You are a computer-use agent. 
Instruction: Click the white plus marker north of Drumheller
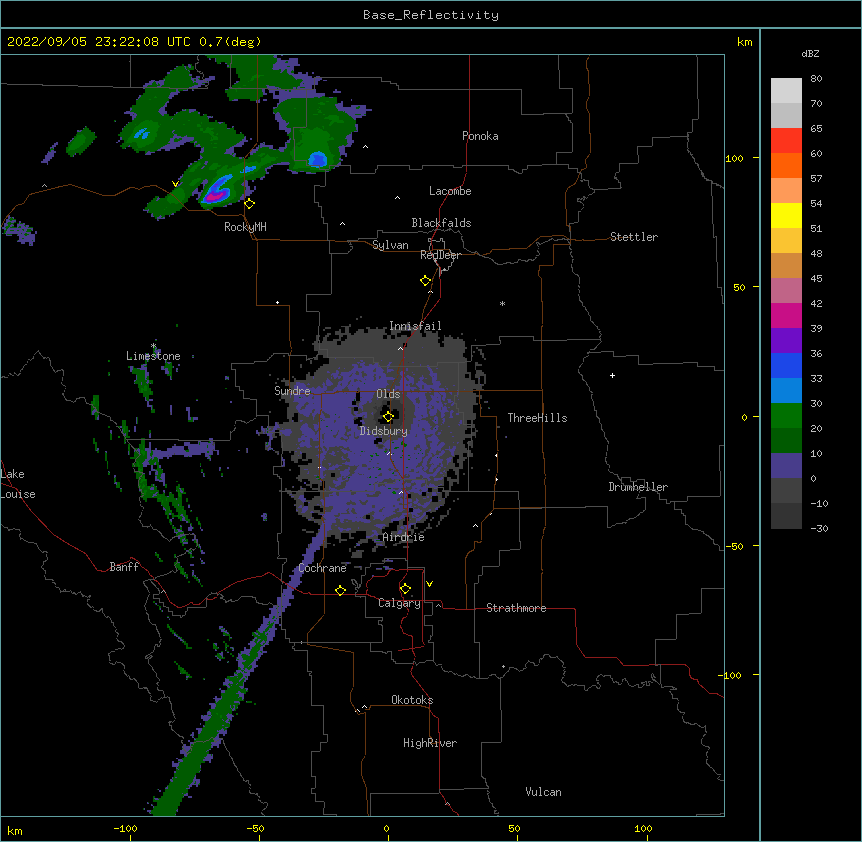(612, 375)
